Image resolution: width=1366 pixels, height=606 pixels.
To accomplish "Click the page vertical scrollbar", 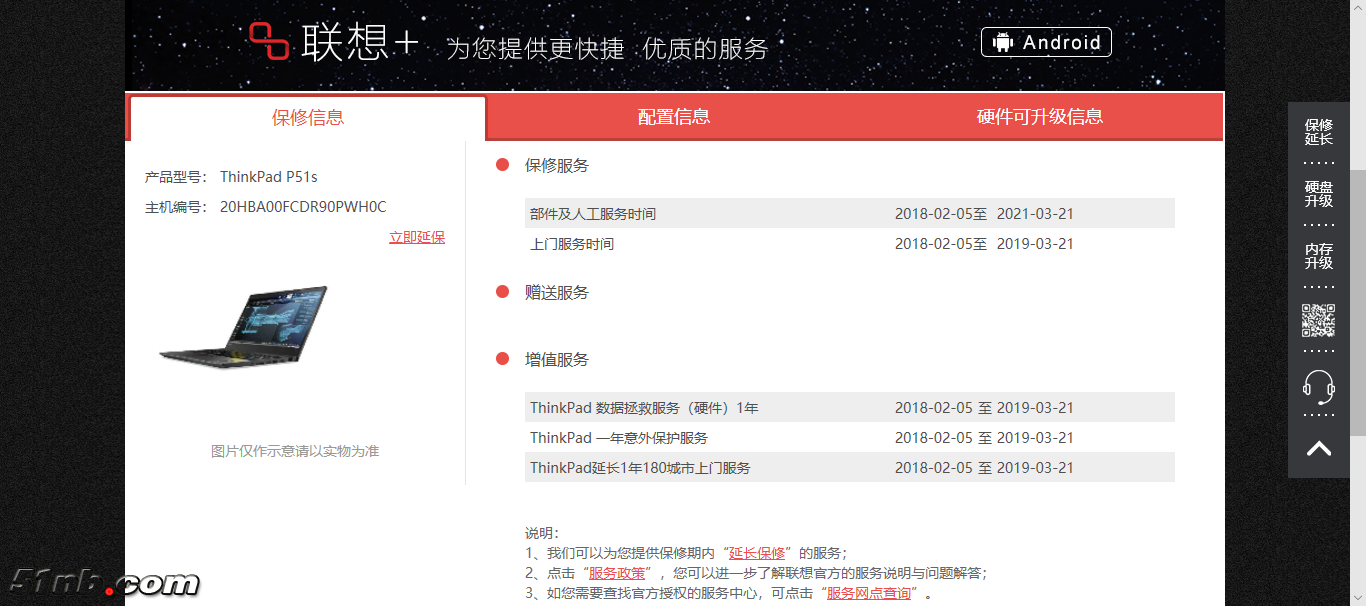I will pos(1357,300).
